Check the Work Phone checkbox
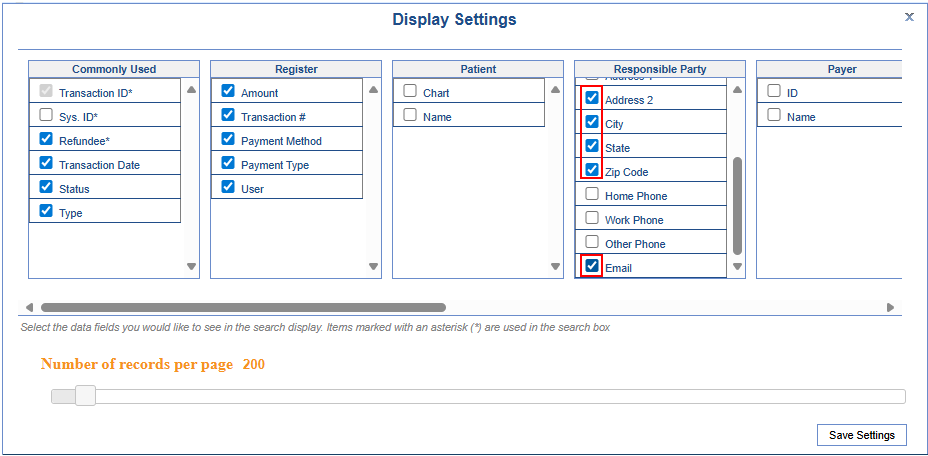Image resolution: width=928 pixels, height=456 pixels. (592, 218)
